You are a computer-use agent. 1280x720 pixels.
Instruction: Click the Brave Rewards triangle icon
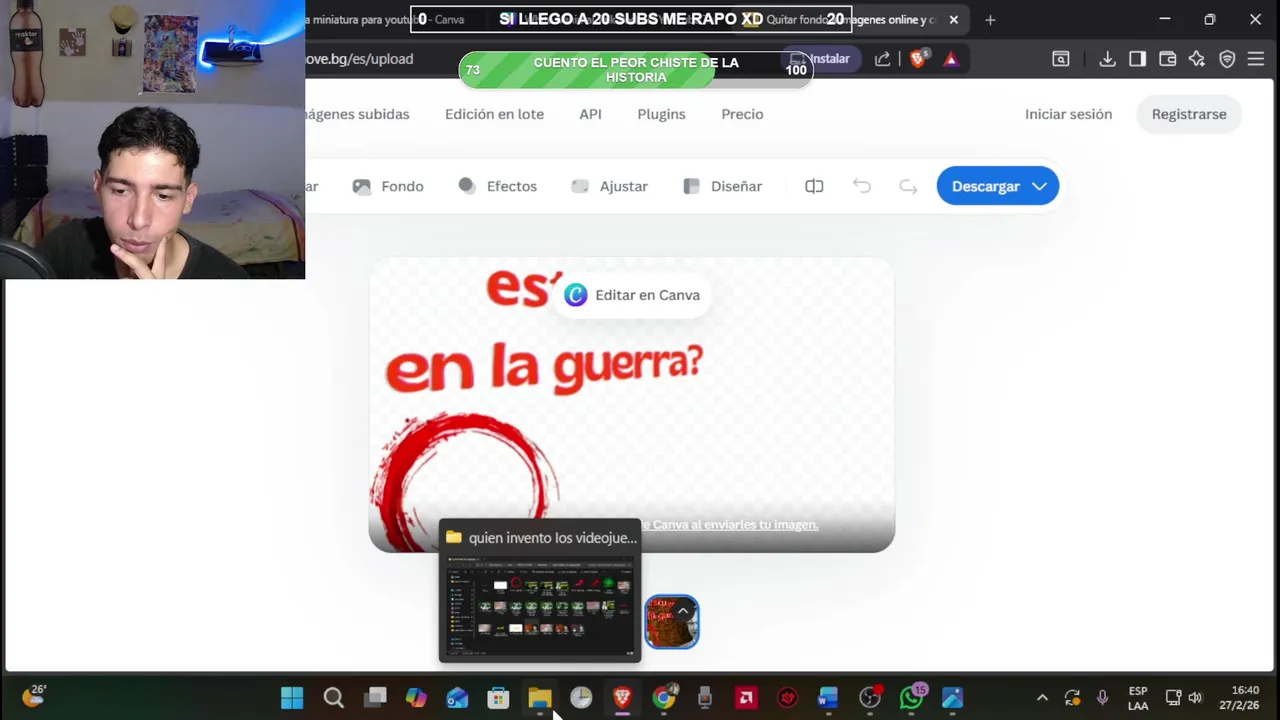tap(951, 59)
